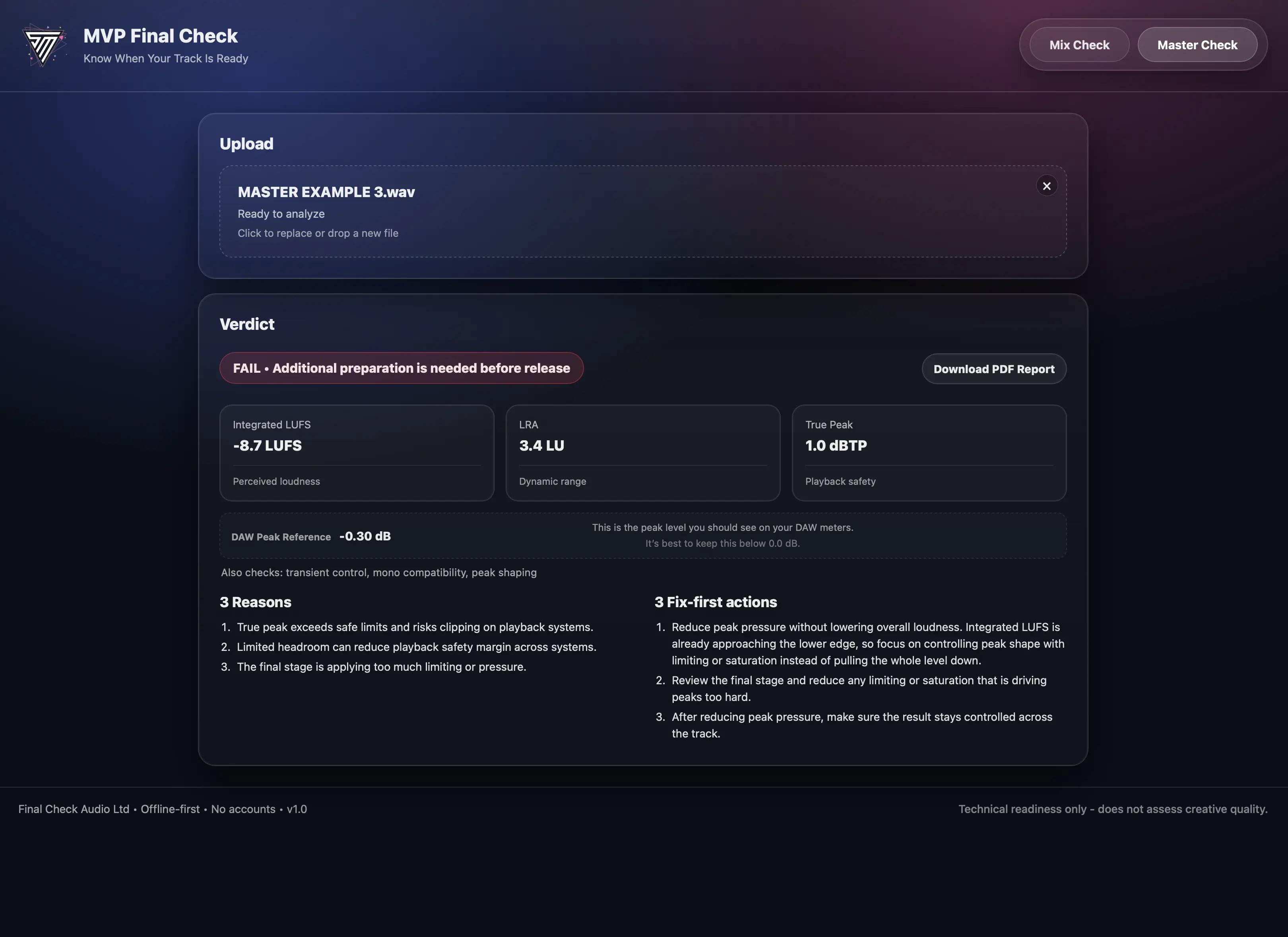This screenshot has height=937, width=1288.
Task: Click the 3 Reasons heading
Action: (x=255, y=602)
